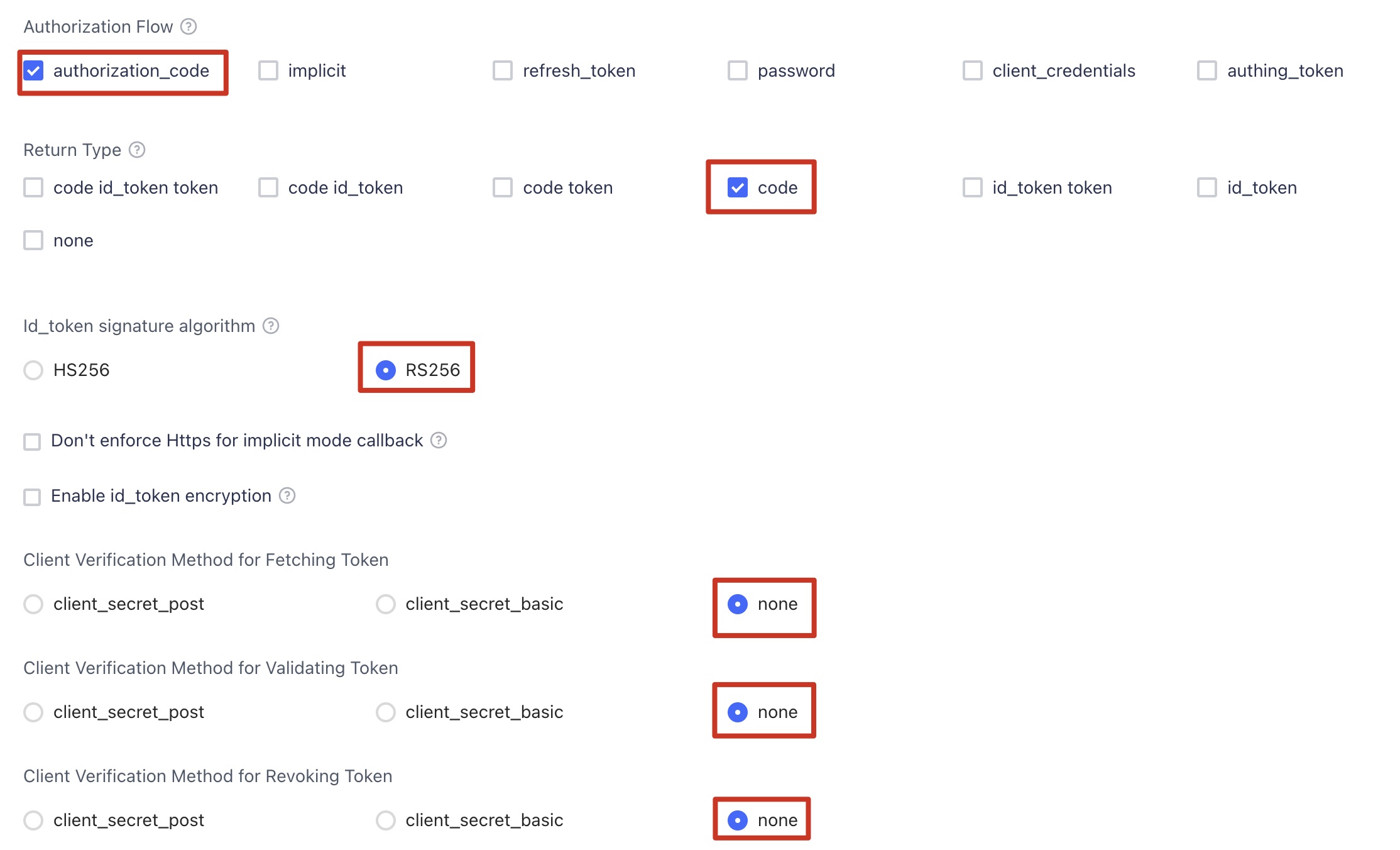Check the refresh_token flow option
The height and width of the screenshot is (850, 1400).
[502, 70]
